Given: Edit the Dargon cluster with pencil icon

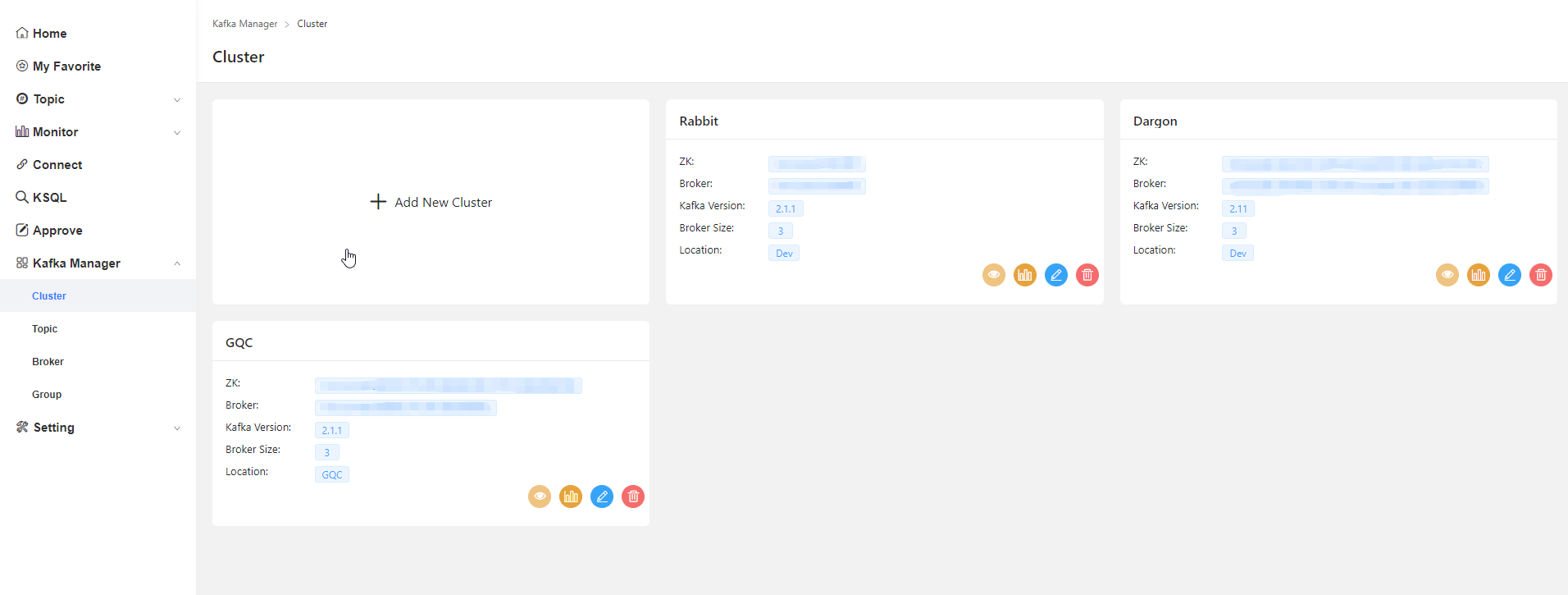Looking at the screenshot, I should tap(1510, 275).
